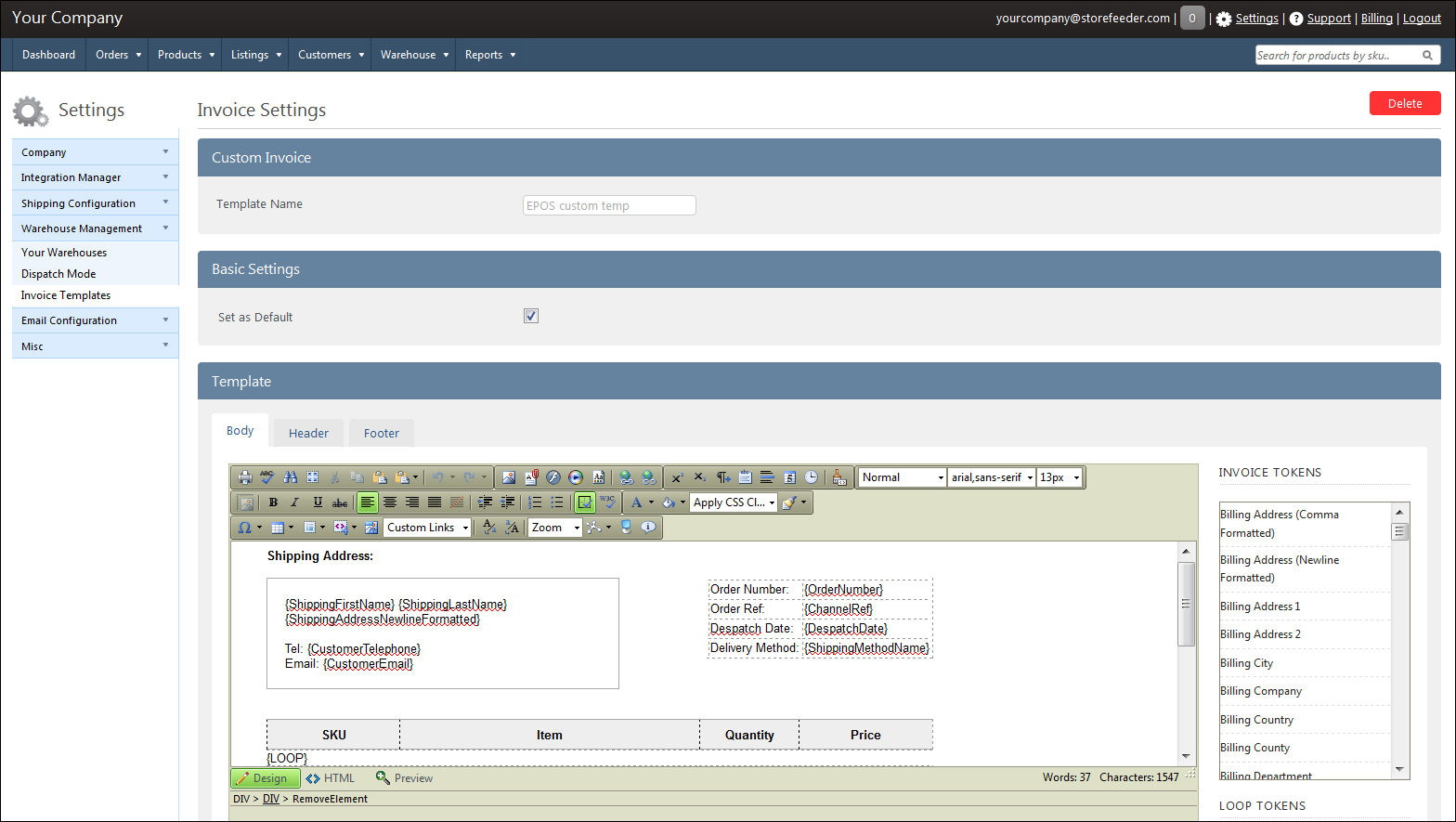Toggle Align Left
This screenshot has height=822, width=1456.
(x=368, y=502)
